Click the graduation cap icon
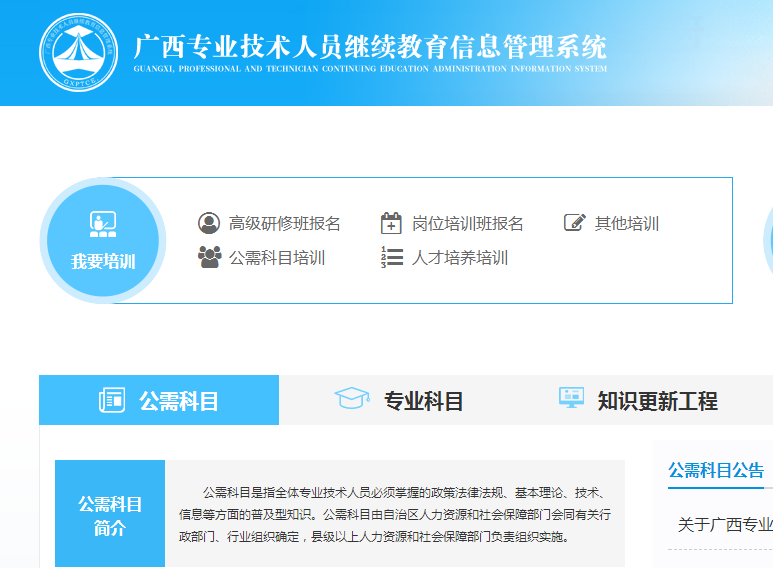The image size is (773, 568). pyautogui.click(x=352, y=398)
